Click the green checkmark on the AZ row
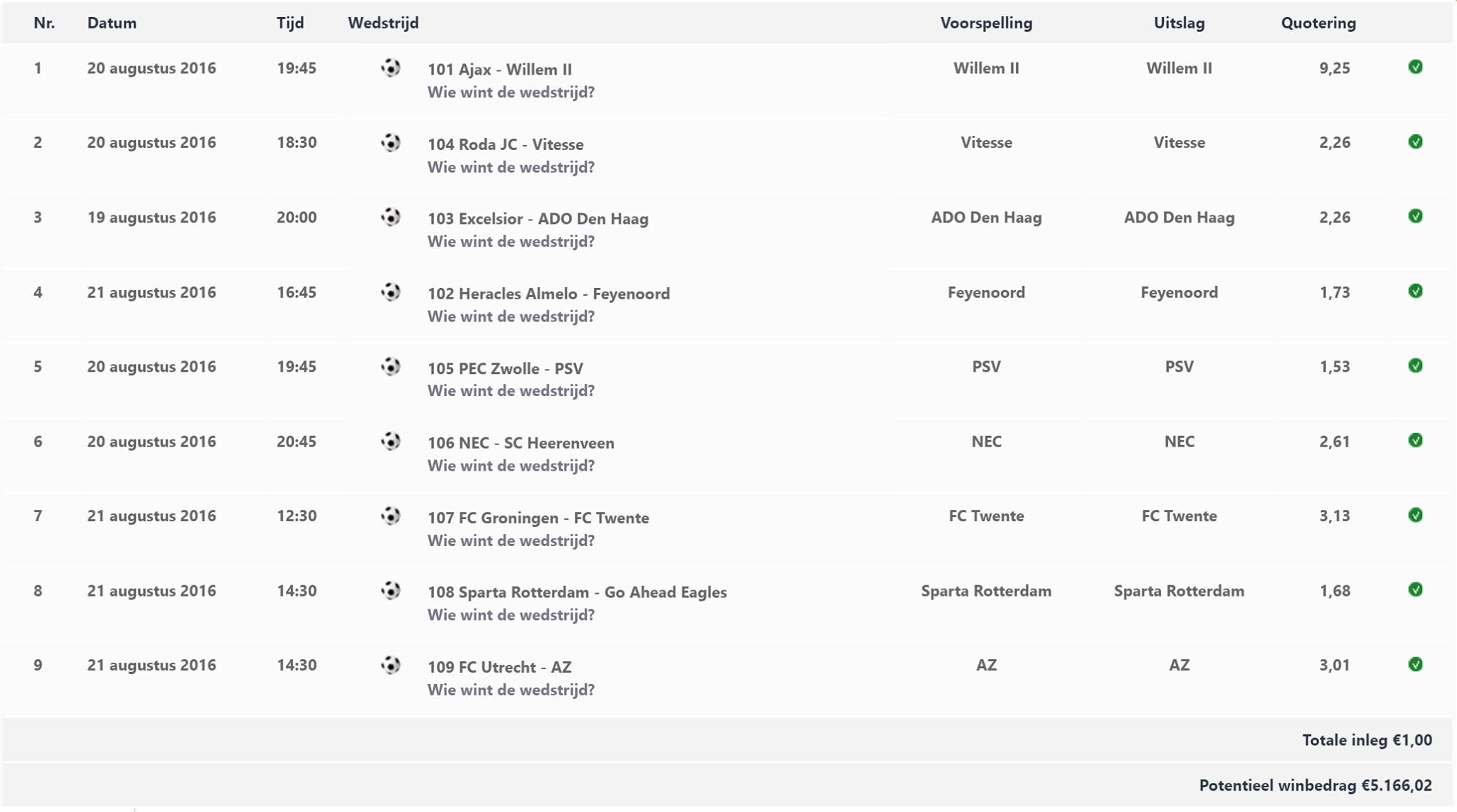The image size is (1457, 812). [1415, 665]
